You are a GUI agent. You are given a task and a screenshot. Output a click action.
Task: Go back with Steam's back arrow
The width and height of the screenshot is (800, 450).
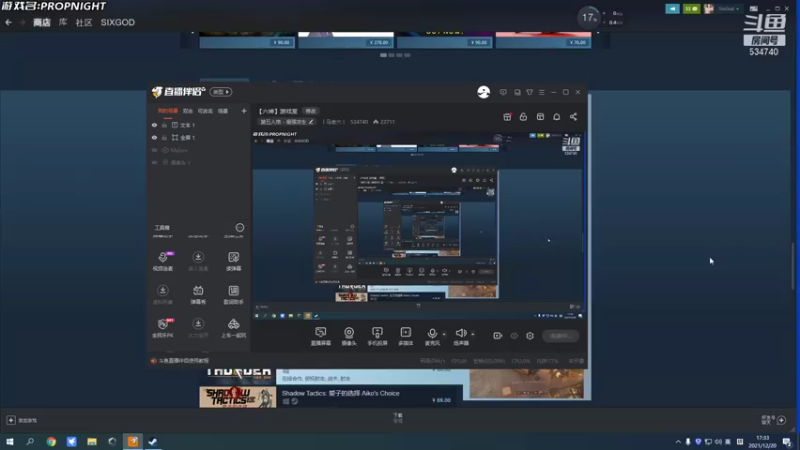[8, 22]
